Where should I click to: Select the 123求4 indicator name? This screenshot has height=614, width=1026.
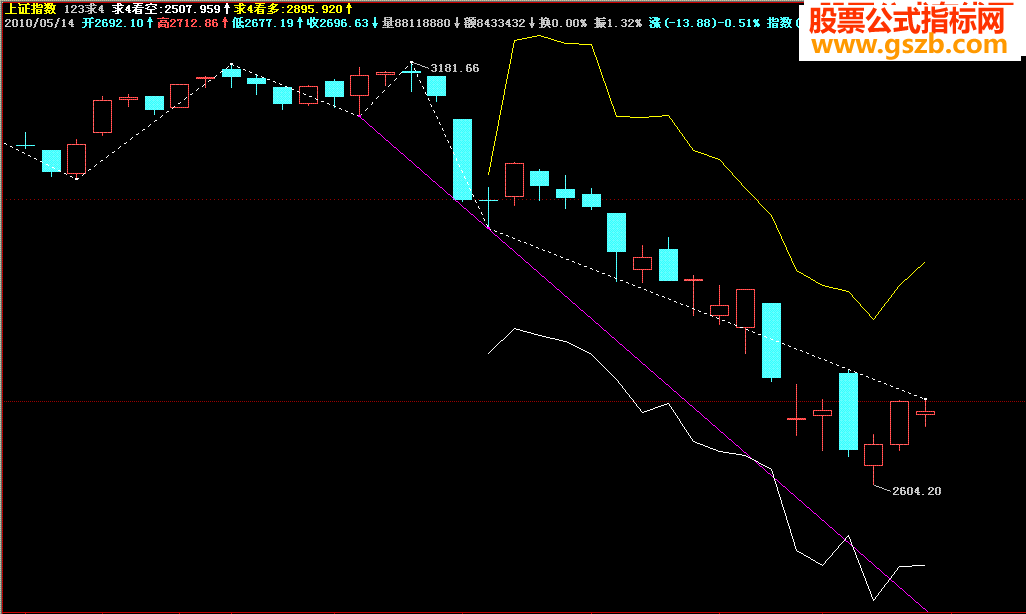tap(84, 9)
